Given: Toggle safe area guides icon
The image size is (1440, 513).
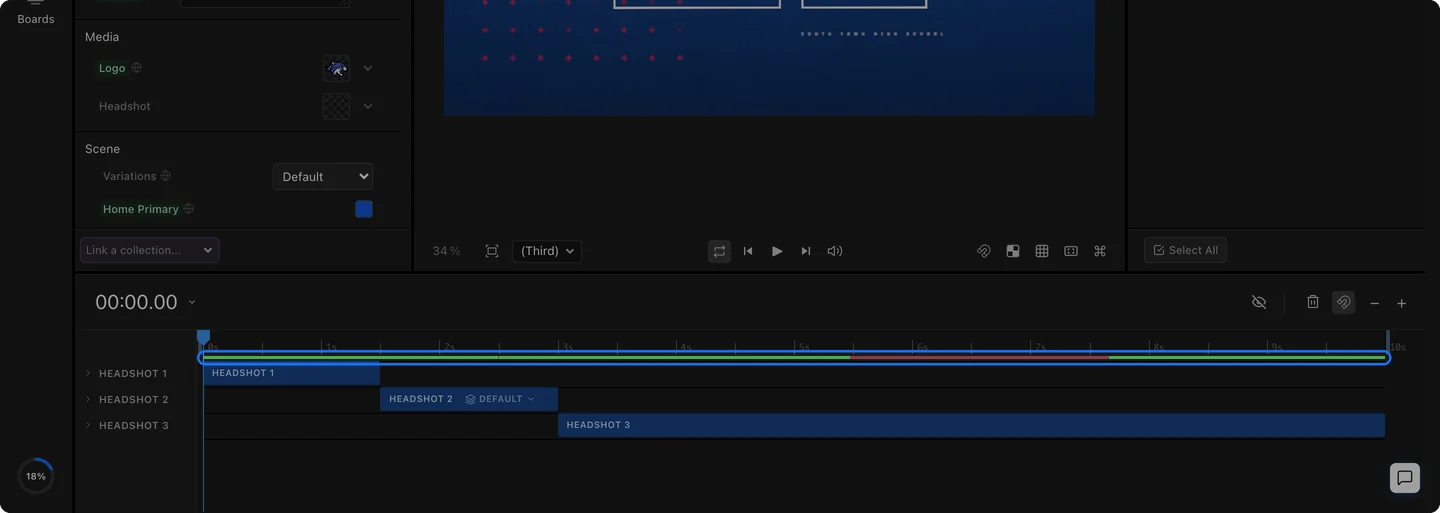Looking at the screenshot, I should [x=1071, y=251].
